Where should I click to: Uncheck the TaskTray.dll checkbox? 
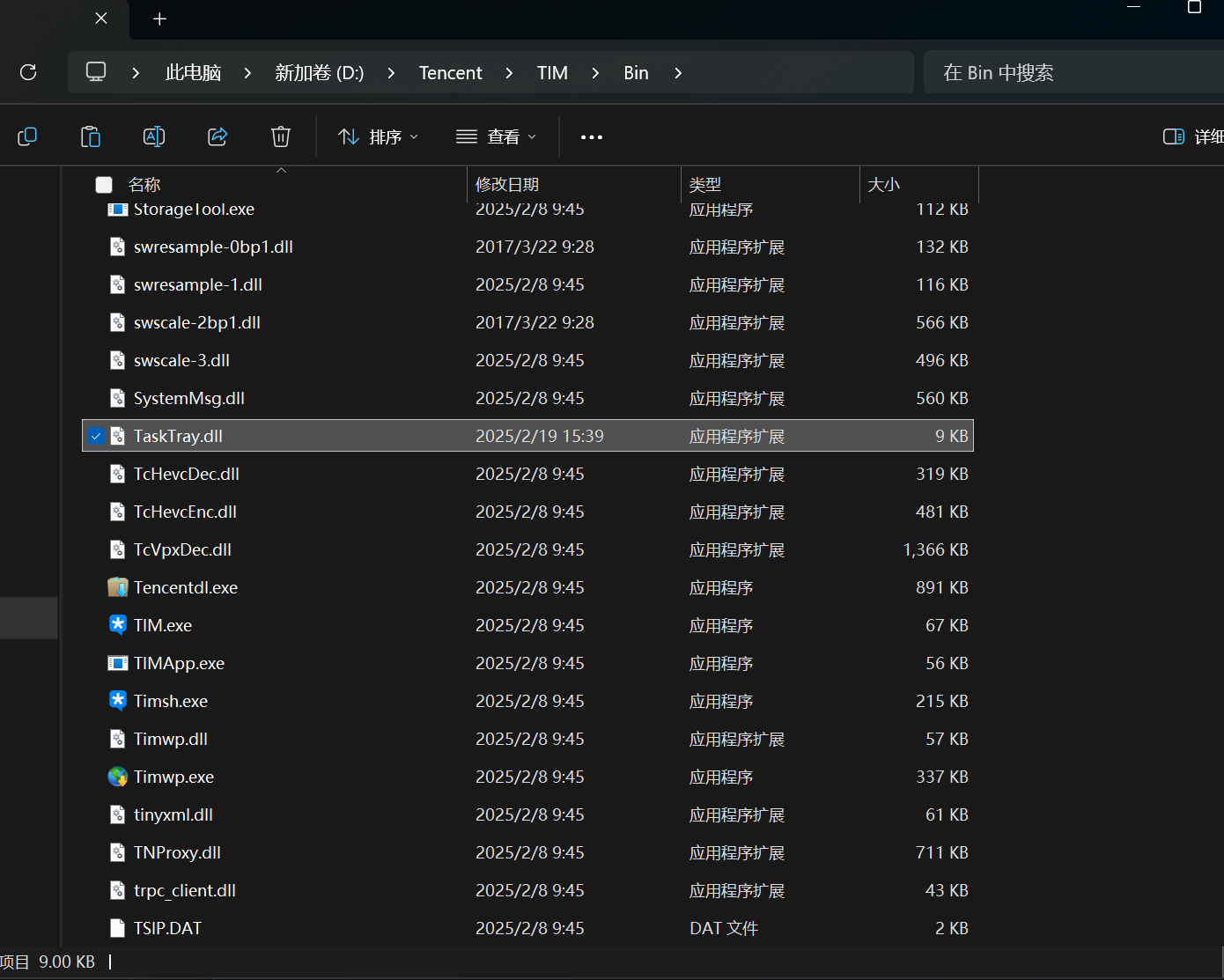pos(96,436)
